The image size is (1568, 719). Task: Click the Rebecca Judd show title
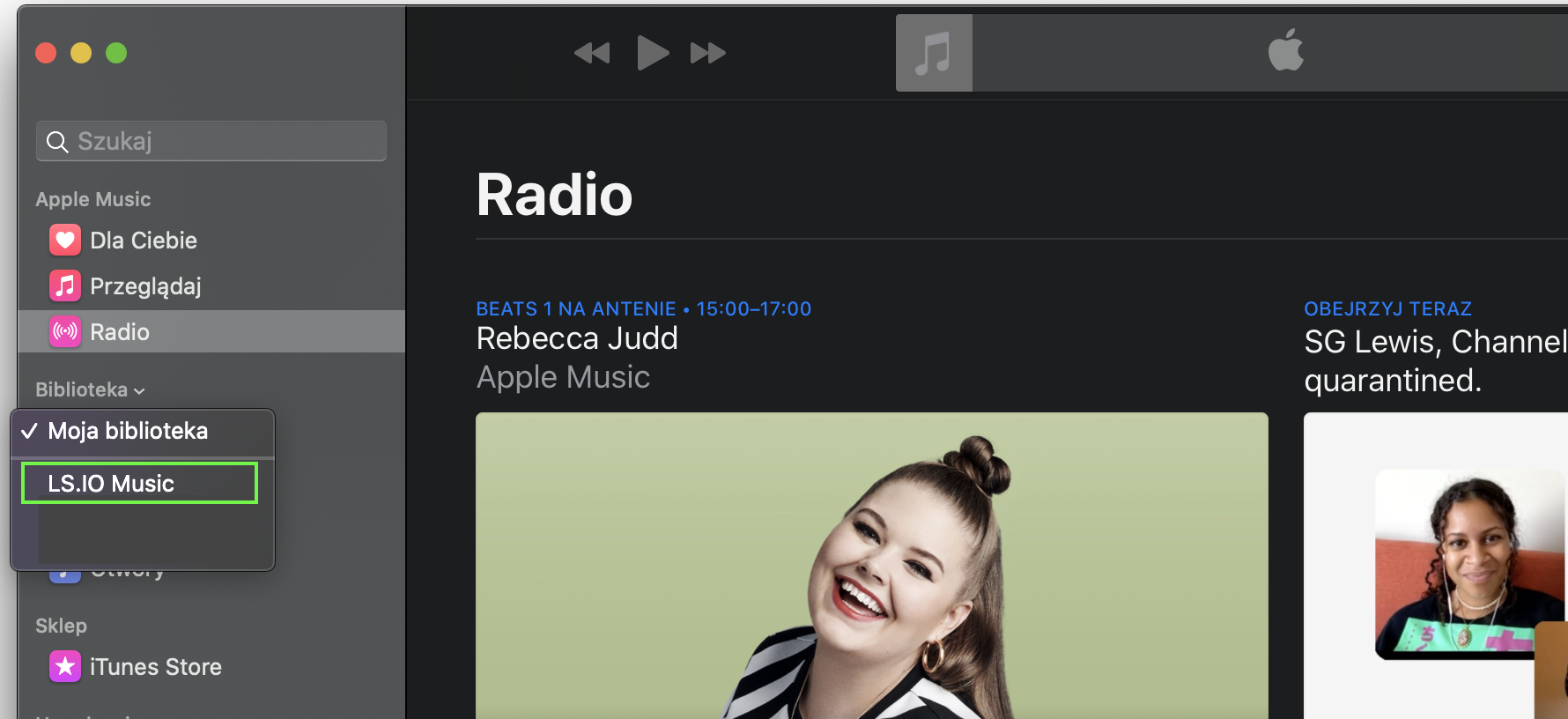(577, 338)
